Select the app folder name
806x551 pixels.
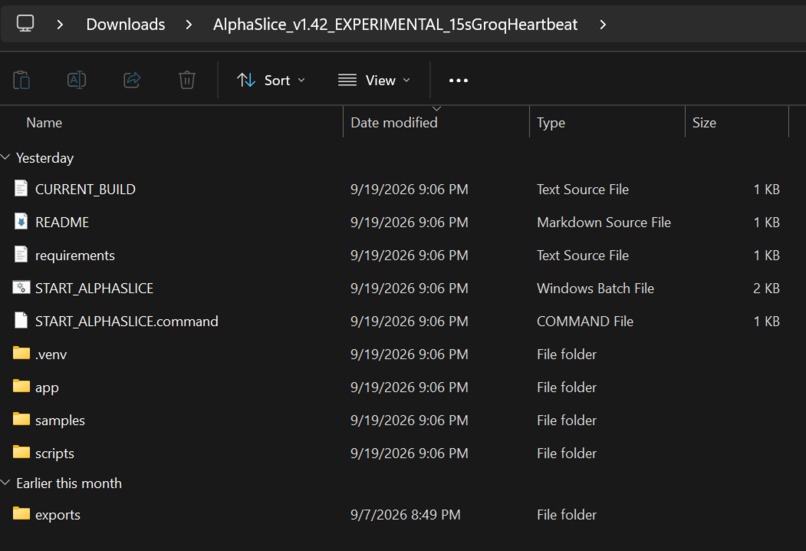pyautogui.click(x=47, y=388)
